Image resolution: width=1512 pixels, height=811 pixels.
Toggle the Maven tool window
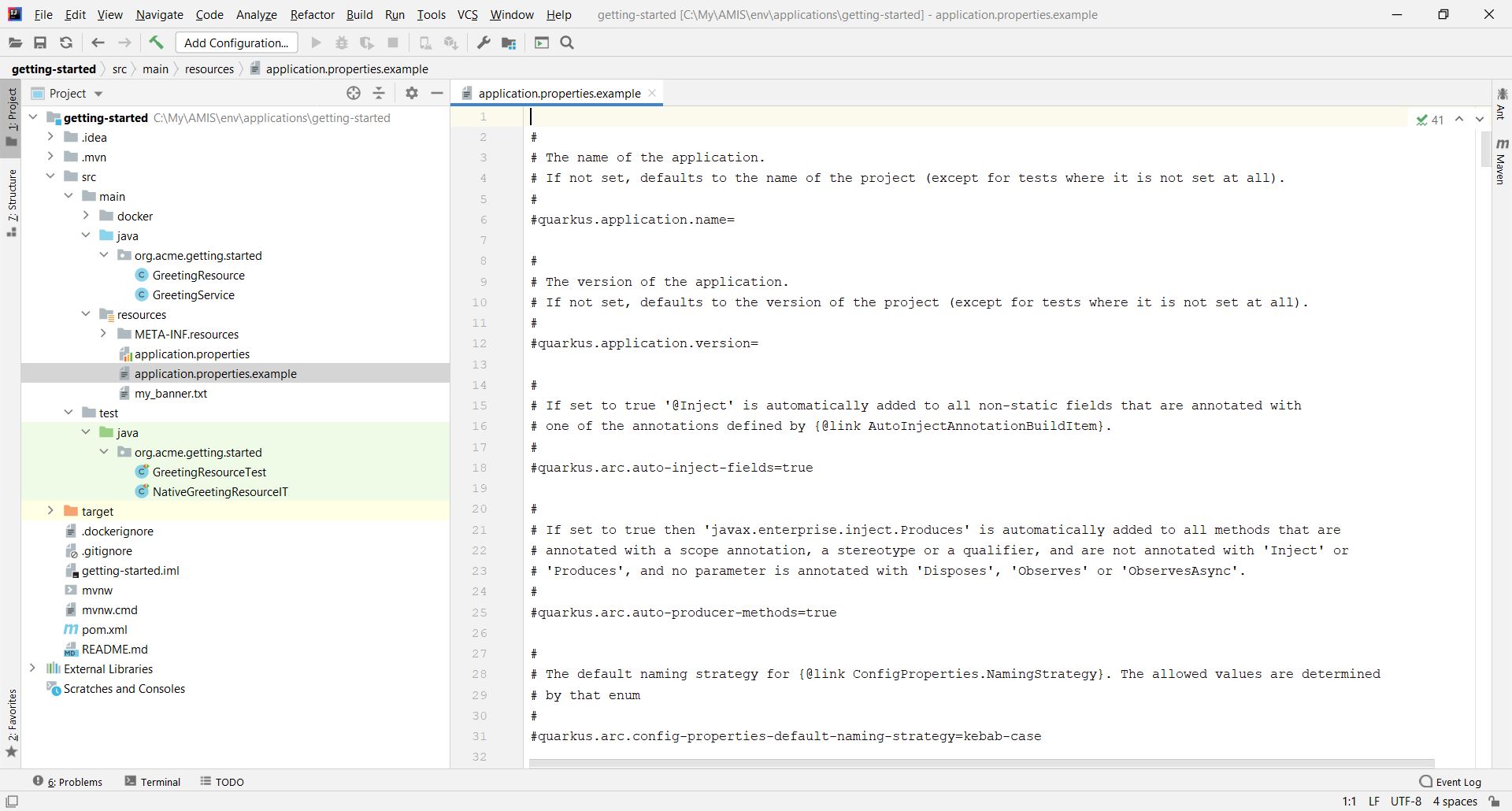coord(1502,162)
